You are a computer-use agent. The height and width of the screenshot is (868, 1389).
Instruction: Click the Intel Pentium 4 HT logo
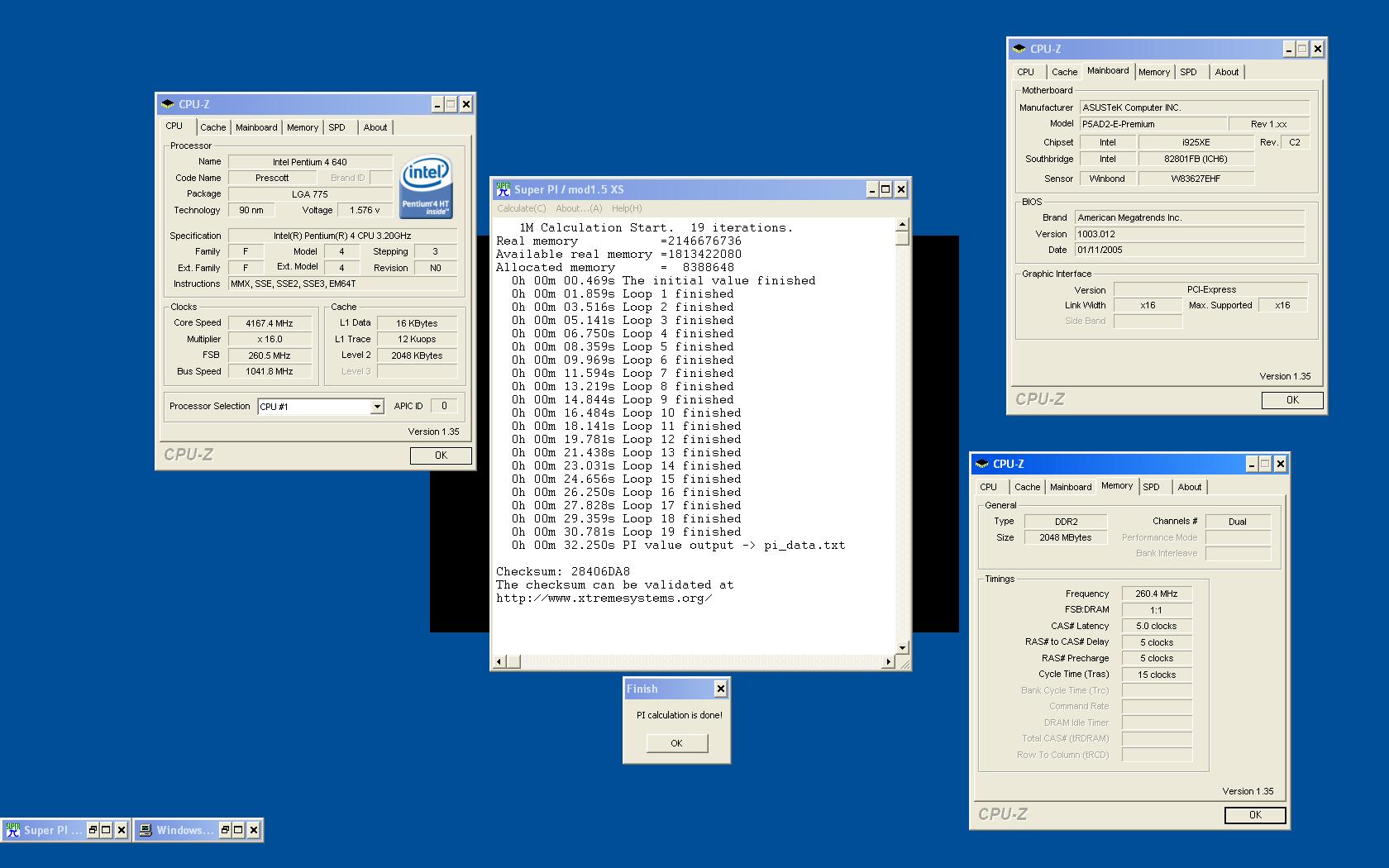(x=426, y=188)
